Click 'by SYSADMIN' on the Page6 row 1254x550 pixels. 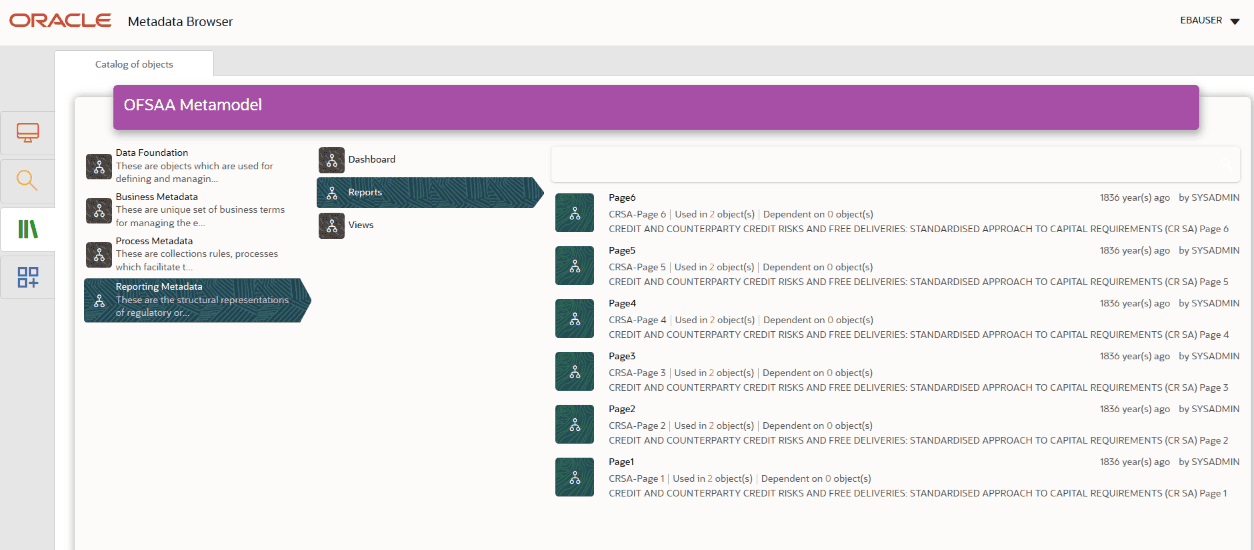click(1209, 198)
